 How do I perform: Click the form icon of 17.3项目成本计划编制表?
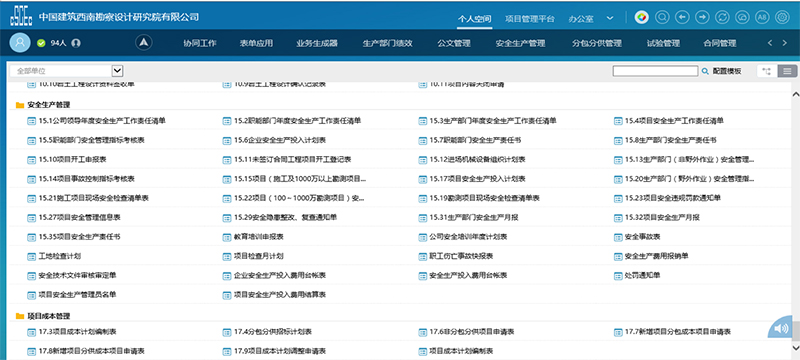click(31, 332)
